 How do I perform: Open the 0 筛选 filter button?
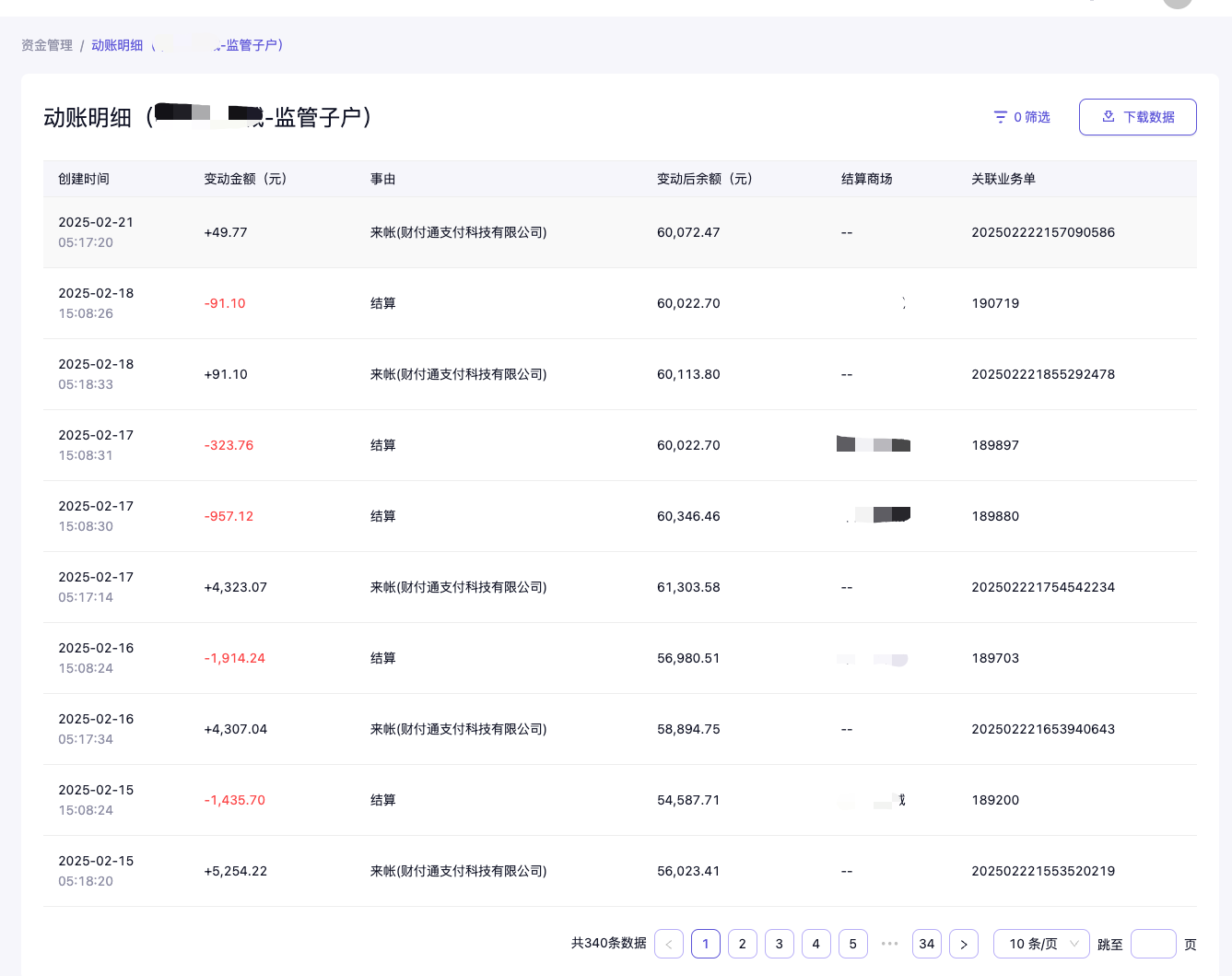(1022, 117)
